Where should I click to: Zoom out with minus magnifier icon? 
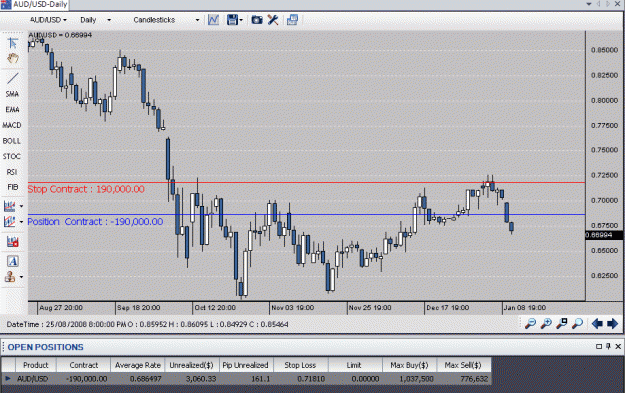pyautogui.click(x=531, y=323)
